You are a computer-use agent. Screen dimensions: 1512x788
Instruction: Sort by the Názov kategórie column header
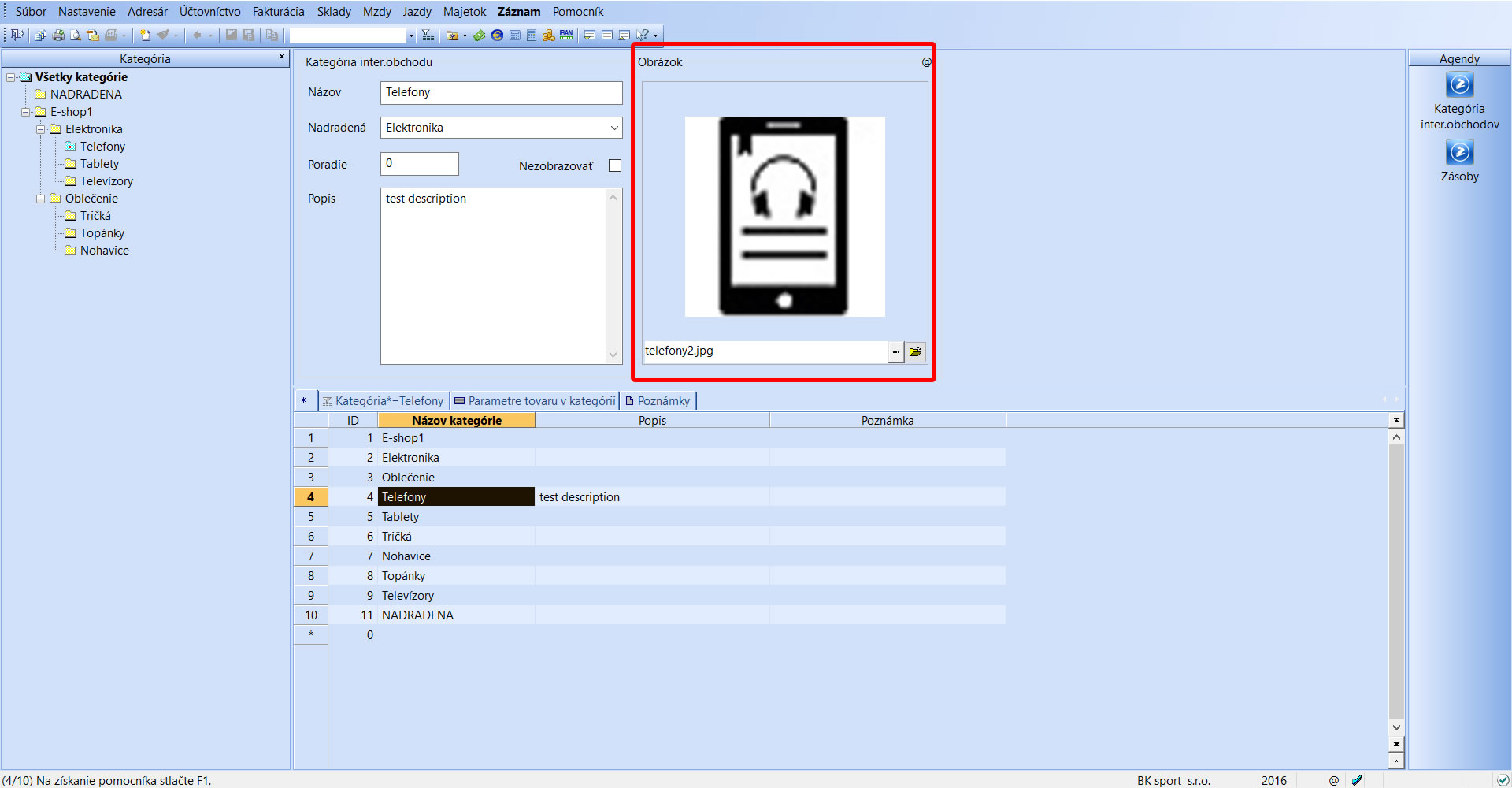[x=457, y=421]
